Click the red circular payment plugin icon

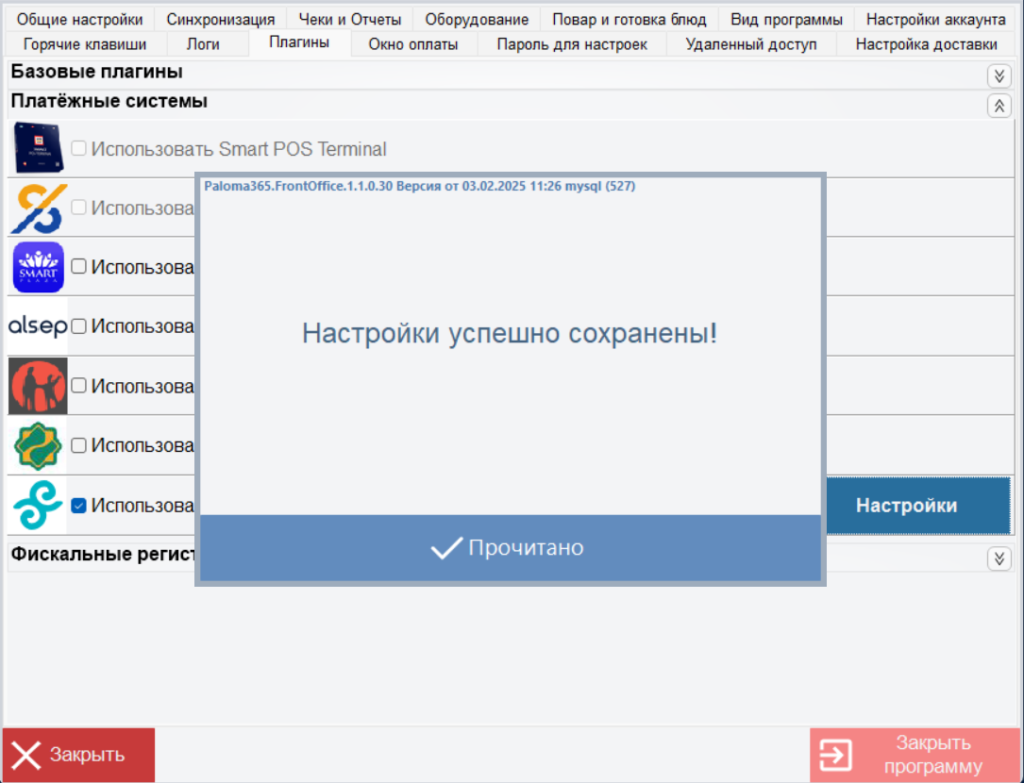point(37,386)
